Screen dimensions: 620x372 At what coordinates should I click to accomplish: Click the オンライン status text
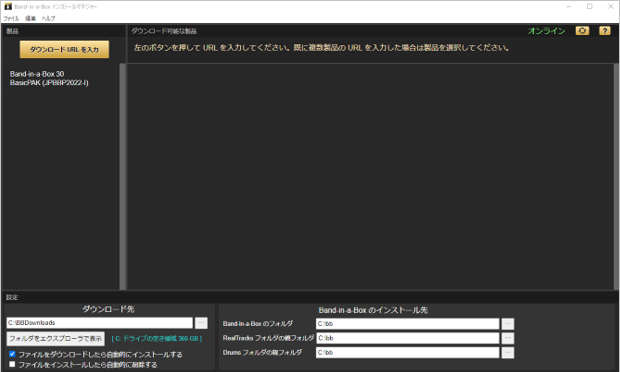[x=546, y=31]
